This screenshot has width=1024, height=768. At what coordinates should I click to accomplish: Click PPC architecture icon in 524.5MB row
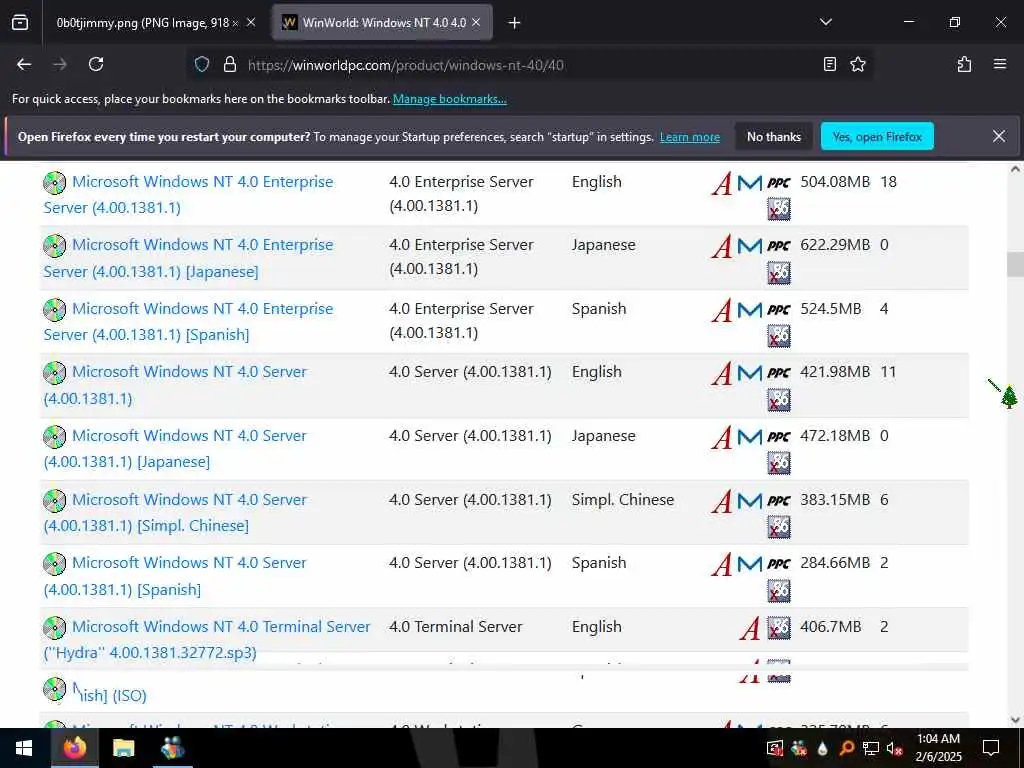(778, 310)
